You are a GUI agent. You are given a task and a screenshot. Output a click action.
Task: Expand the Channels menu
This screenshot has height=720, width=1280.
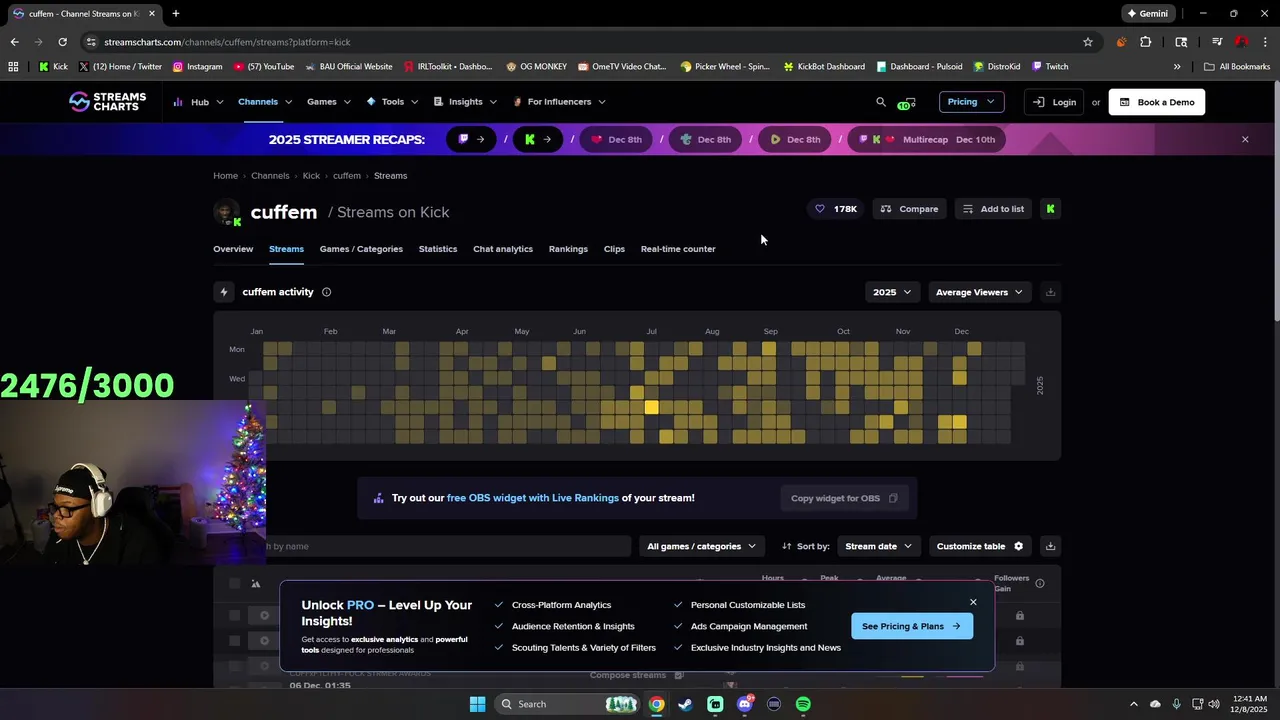point(265,102)
